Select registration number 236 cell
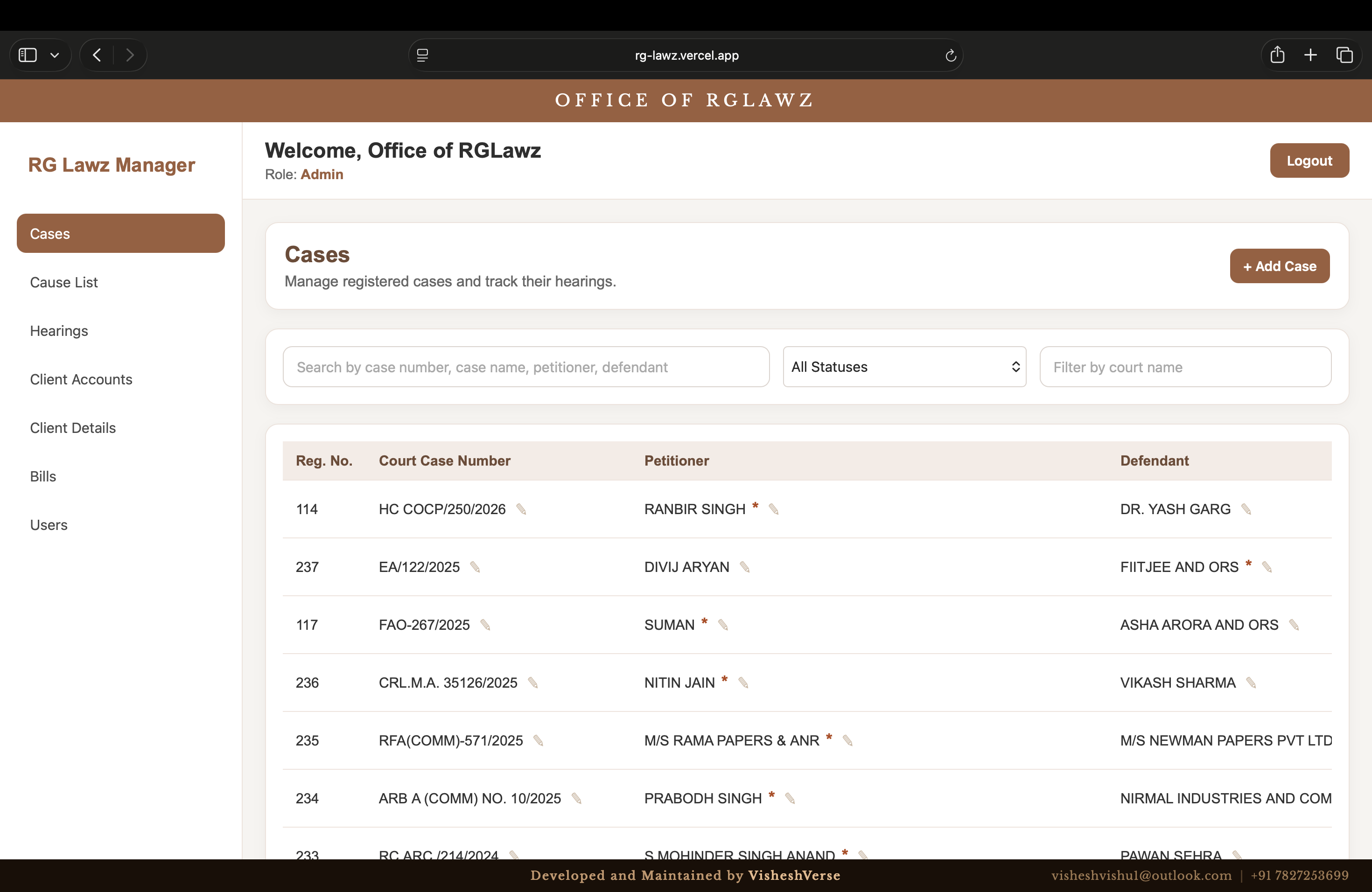Screen dimensions: 1372x892 (x=307, y=683)
